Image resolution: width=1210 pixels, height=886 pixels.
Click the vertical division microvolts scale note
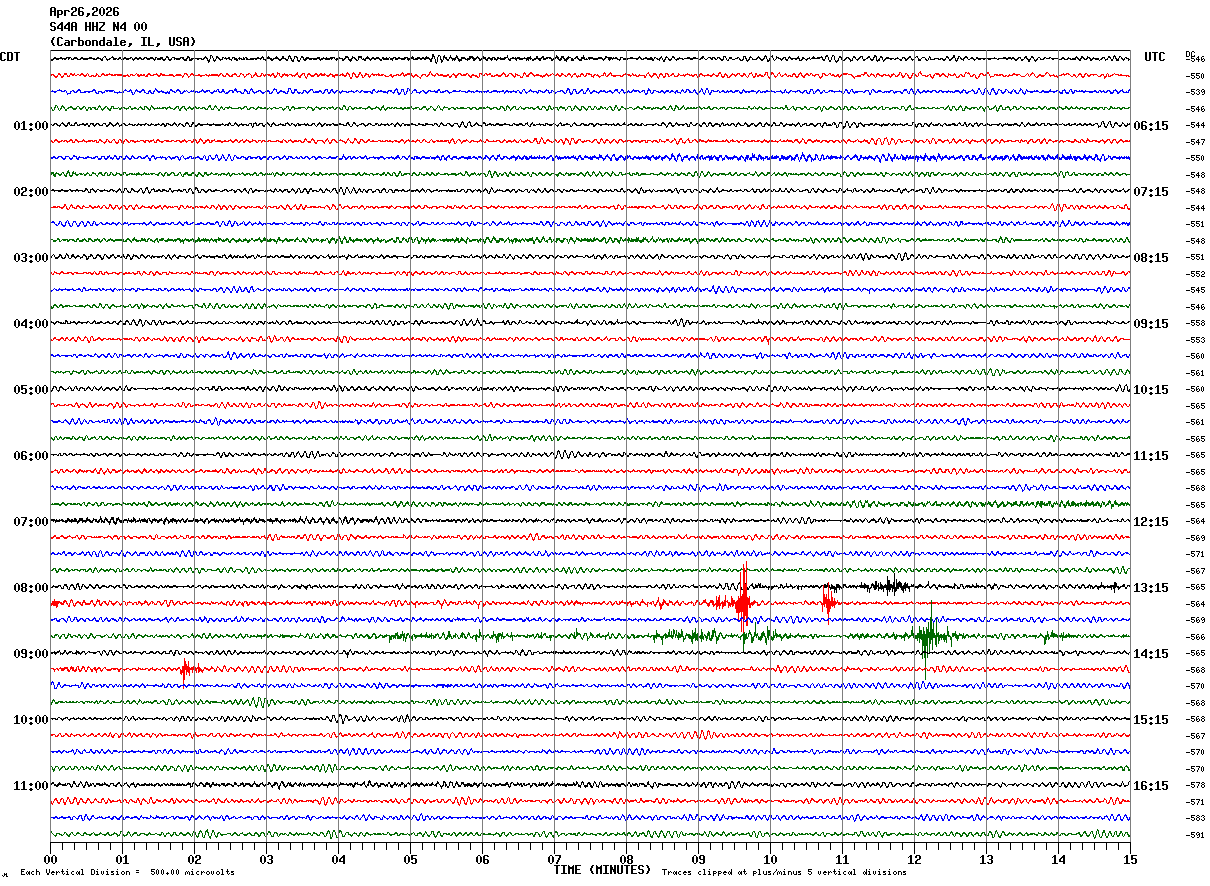tap(128, 872)
